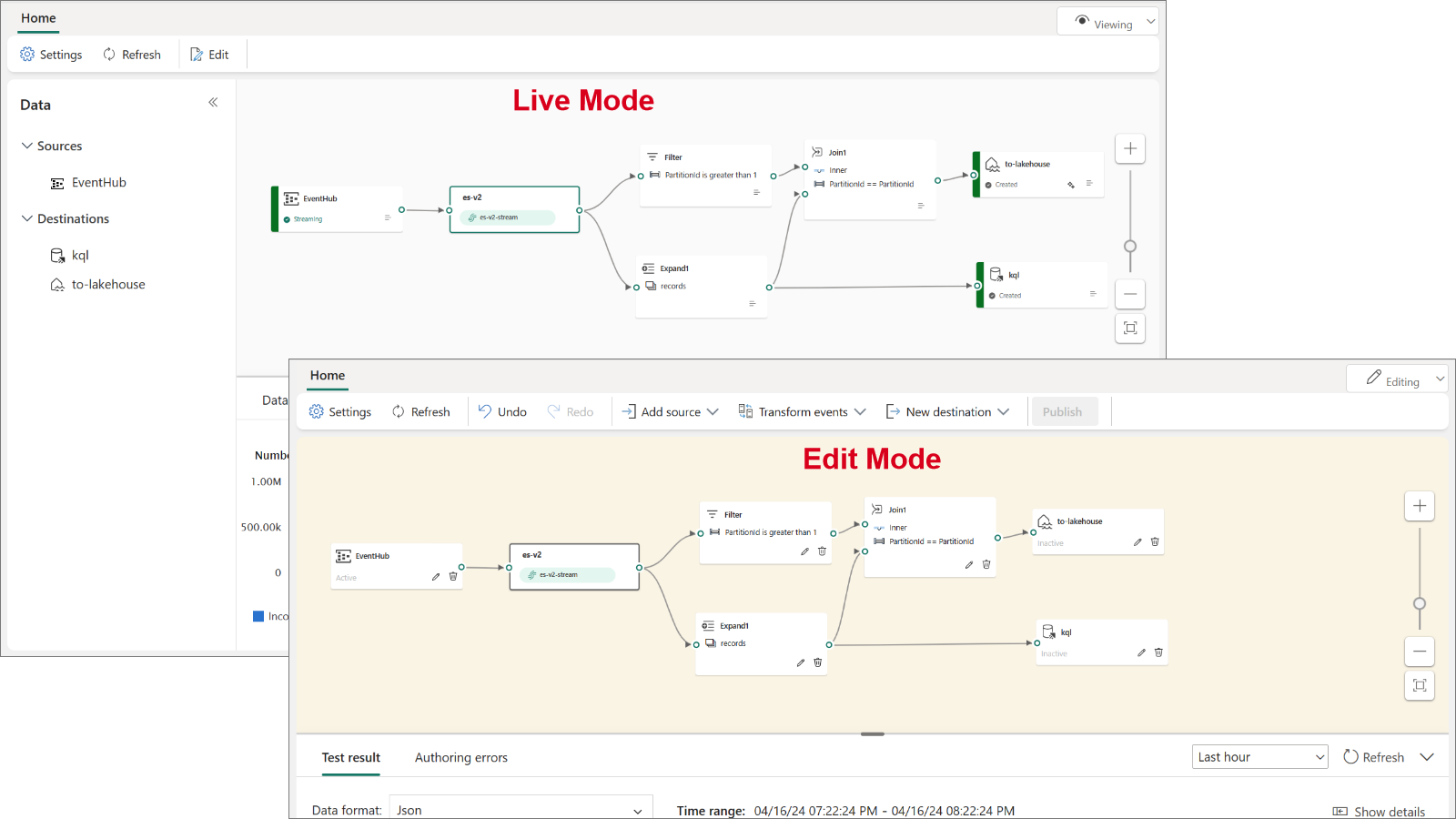The image size is (1456, 819).
Task: Delete the Filter node in Edit Mode
Action: 822,551
